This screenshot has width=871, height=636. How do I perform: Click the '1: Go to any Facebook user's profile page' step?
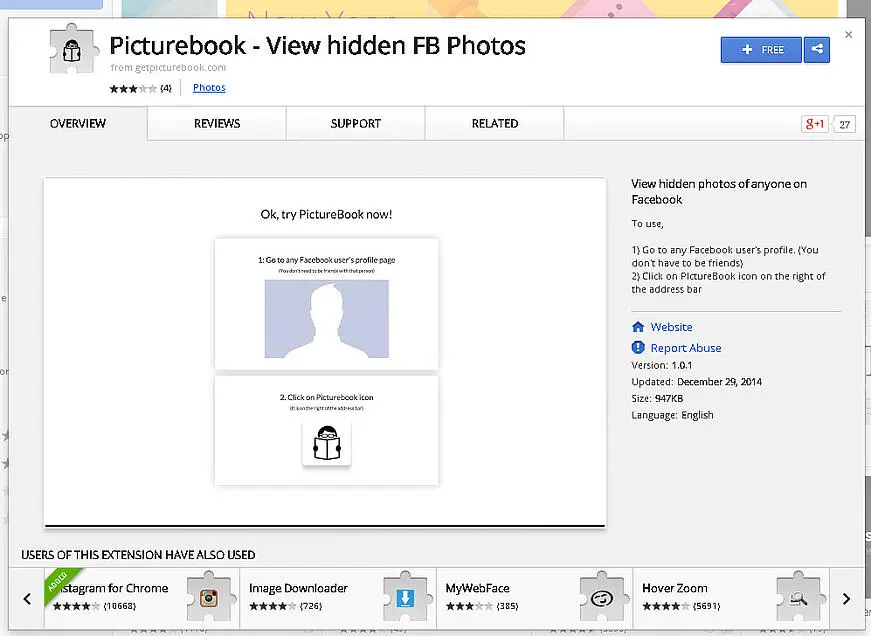[327, 260]
